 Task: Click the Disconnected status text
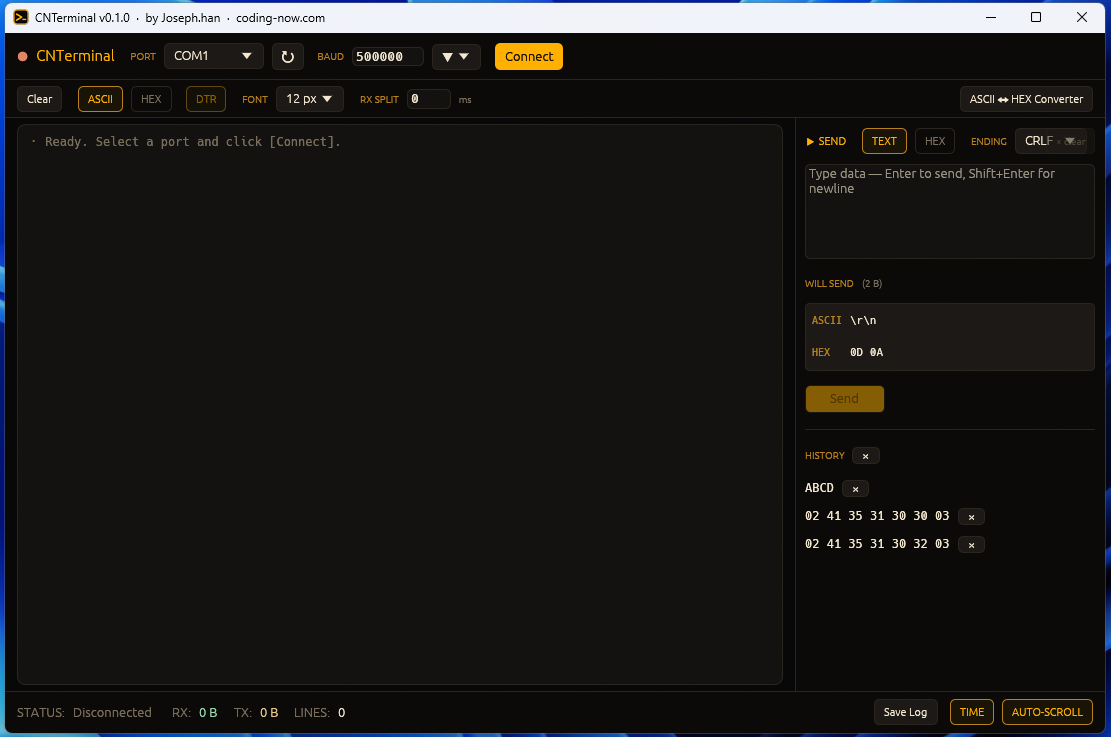pos(112,713)
